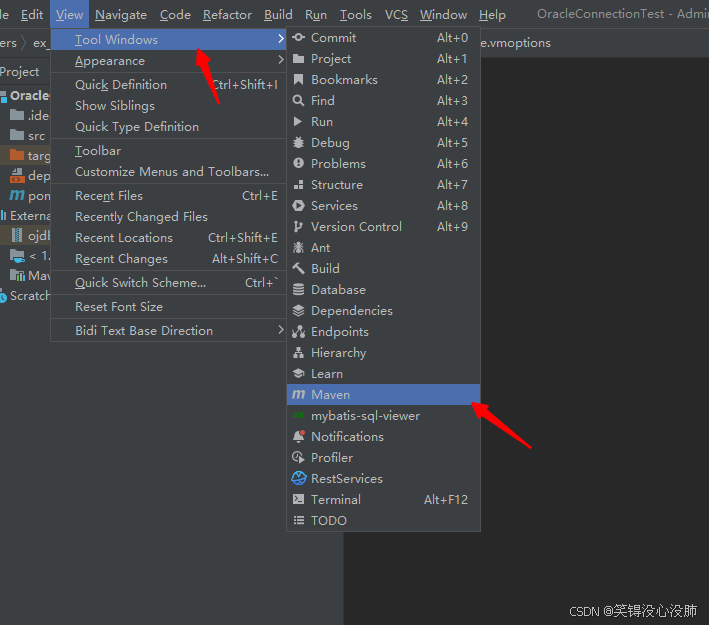709x625 pixels.
Task: Select Quick Definition menu entry
Action: 168,85
